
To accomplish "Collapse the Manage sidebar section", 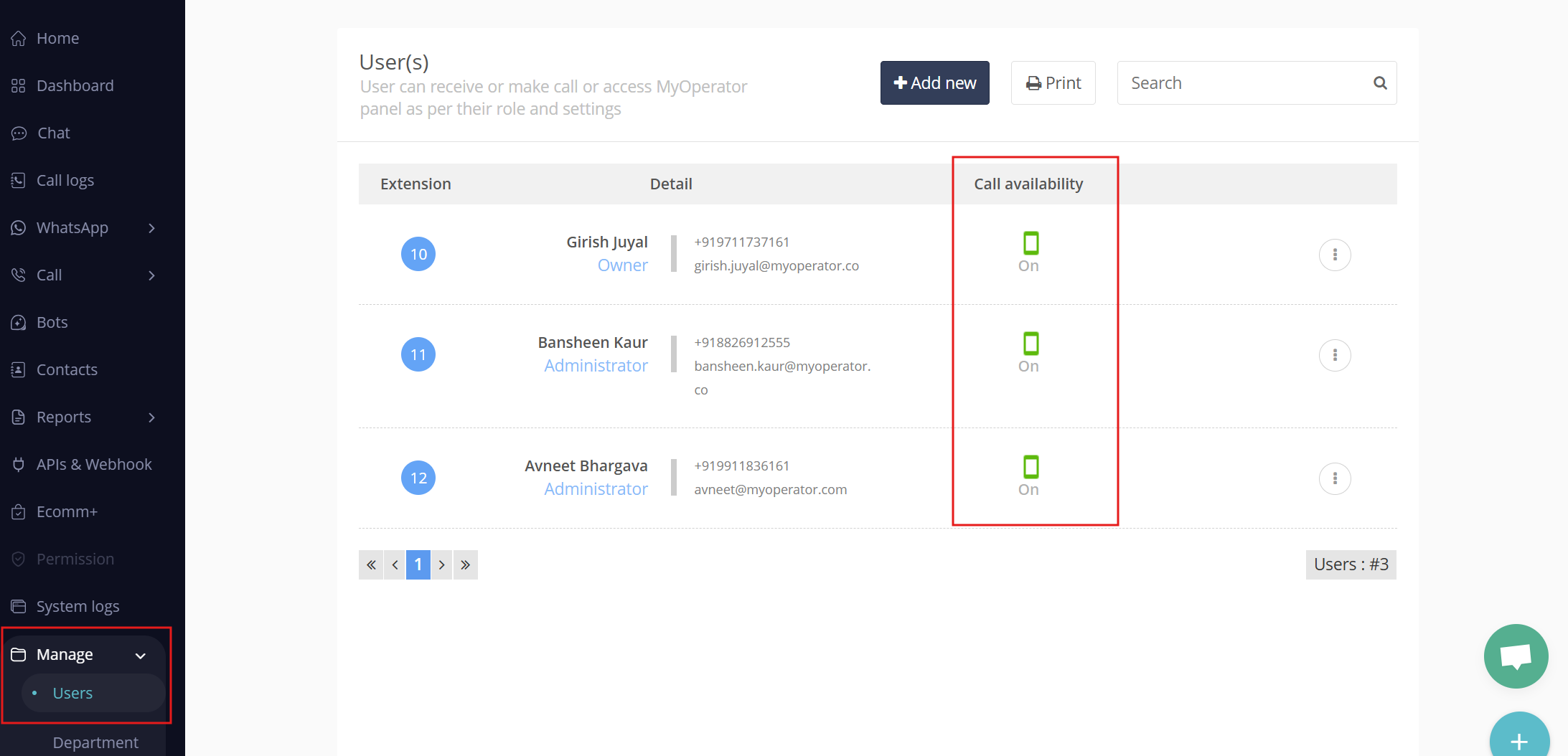I will tap(141, 655).
